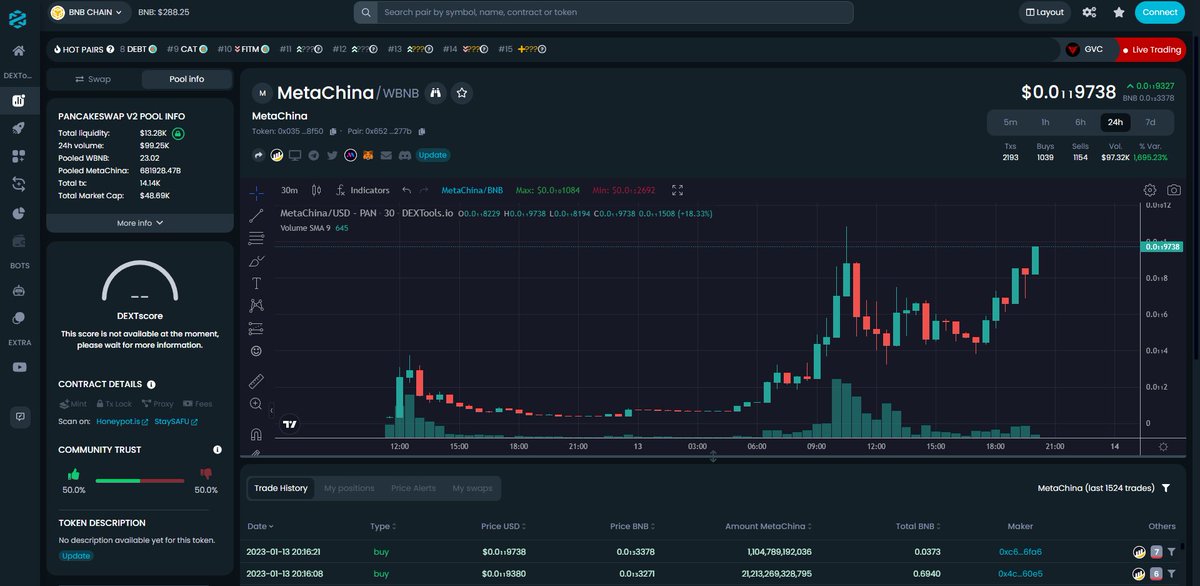Switch stats to 24h timeframe

click(x=1115, y=122)
